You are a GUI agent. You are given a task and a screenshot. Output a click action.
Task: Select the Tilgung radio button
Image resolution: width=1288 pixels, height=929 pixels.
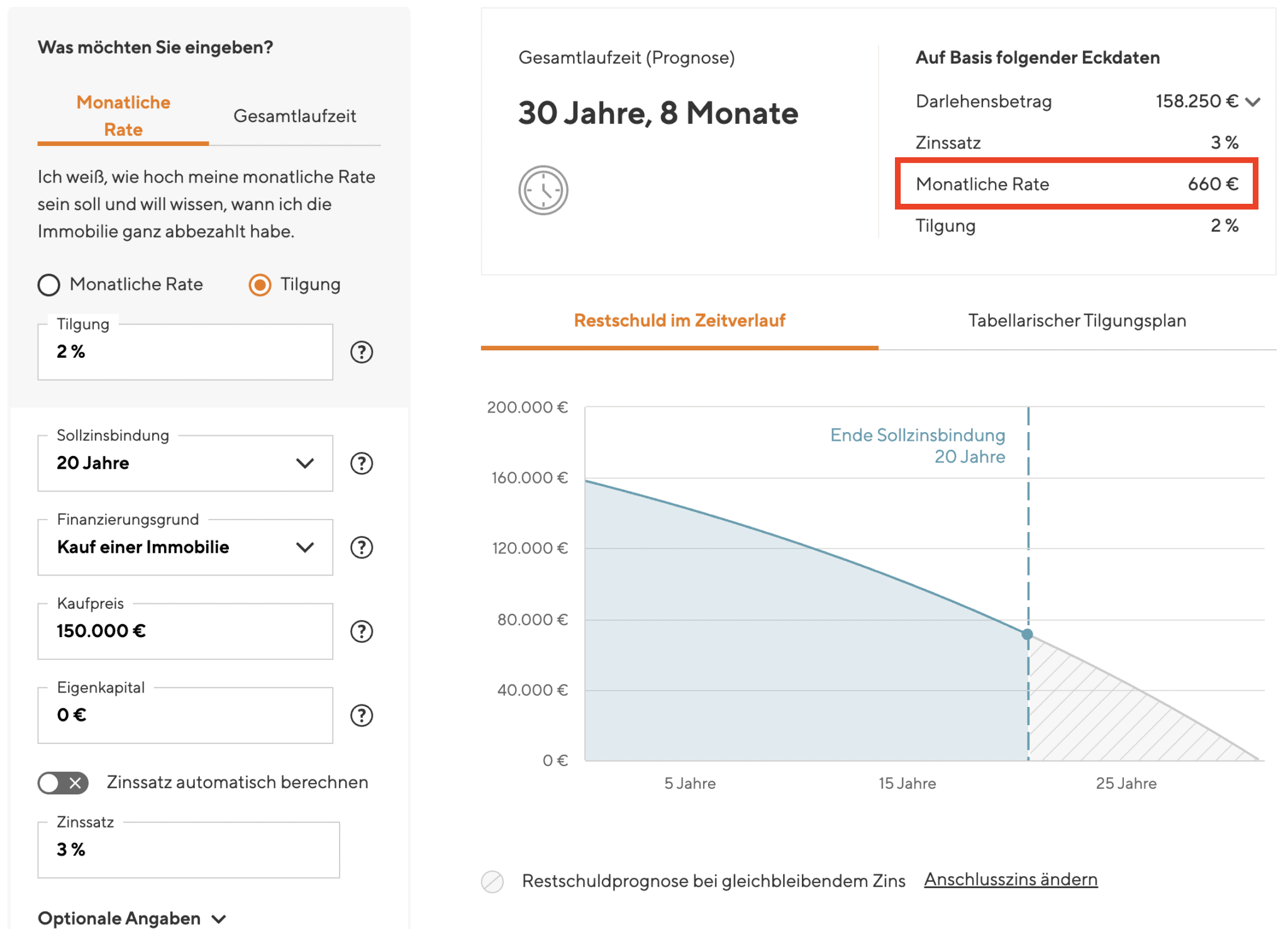[260, 285]
